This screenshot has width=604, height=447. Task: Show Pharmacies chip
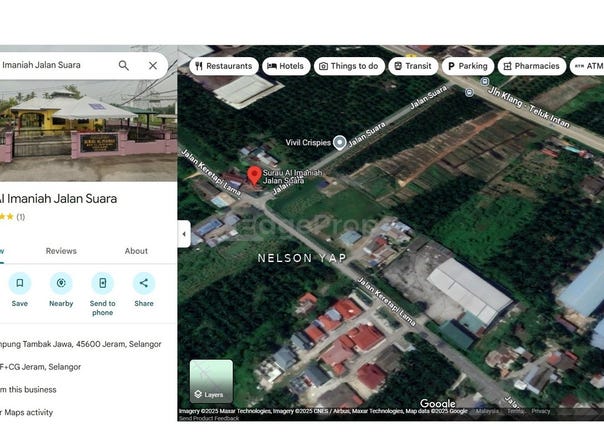(532, 66)
